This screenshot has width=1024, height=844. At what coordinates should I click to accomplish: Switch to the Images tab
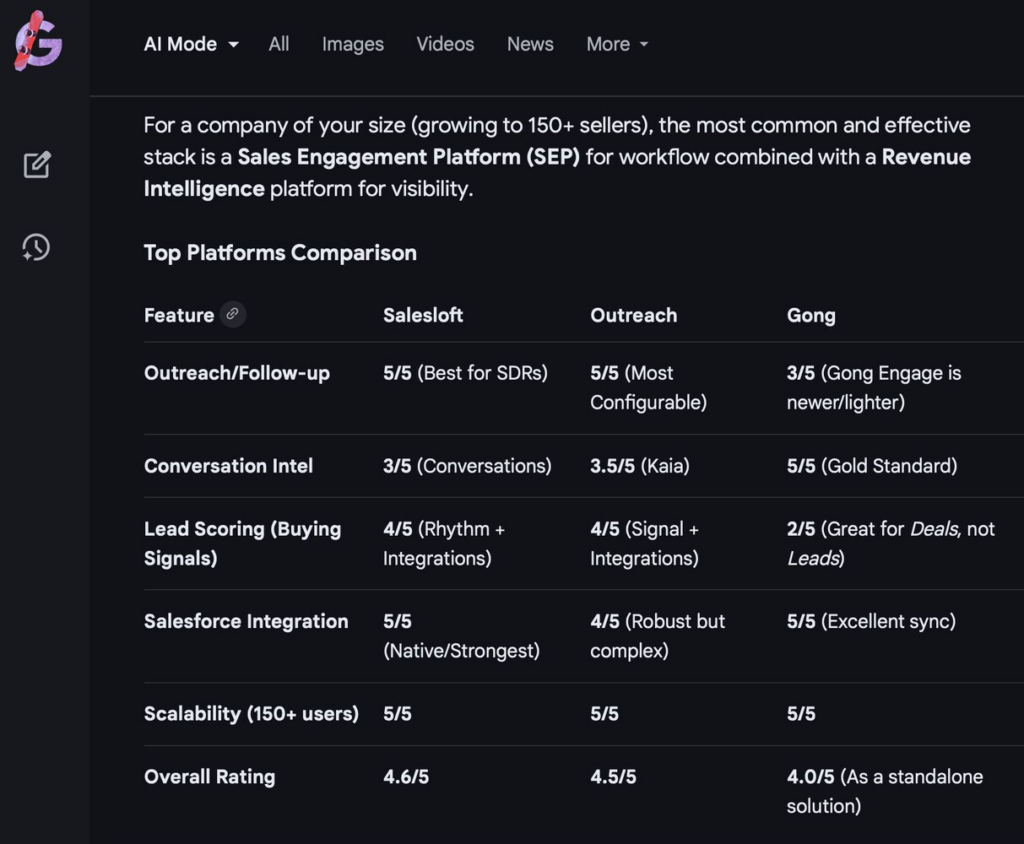[x=353, y=44]
